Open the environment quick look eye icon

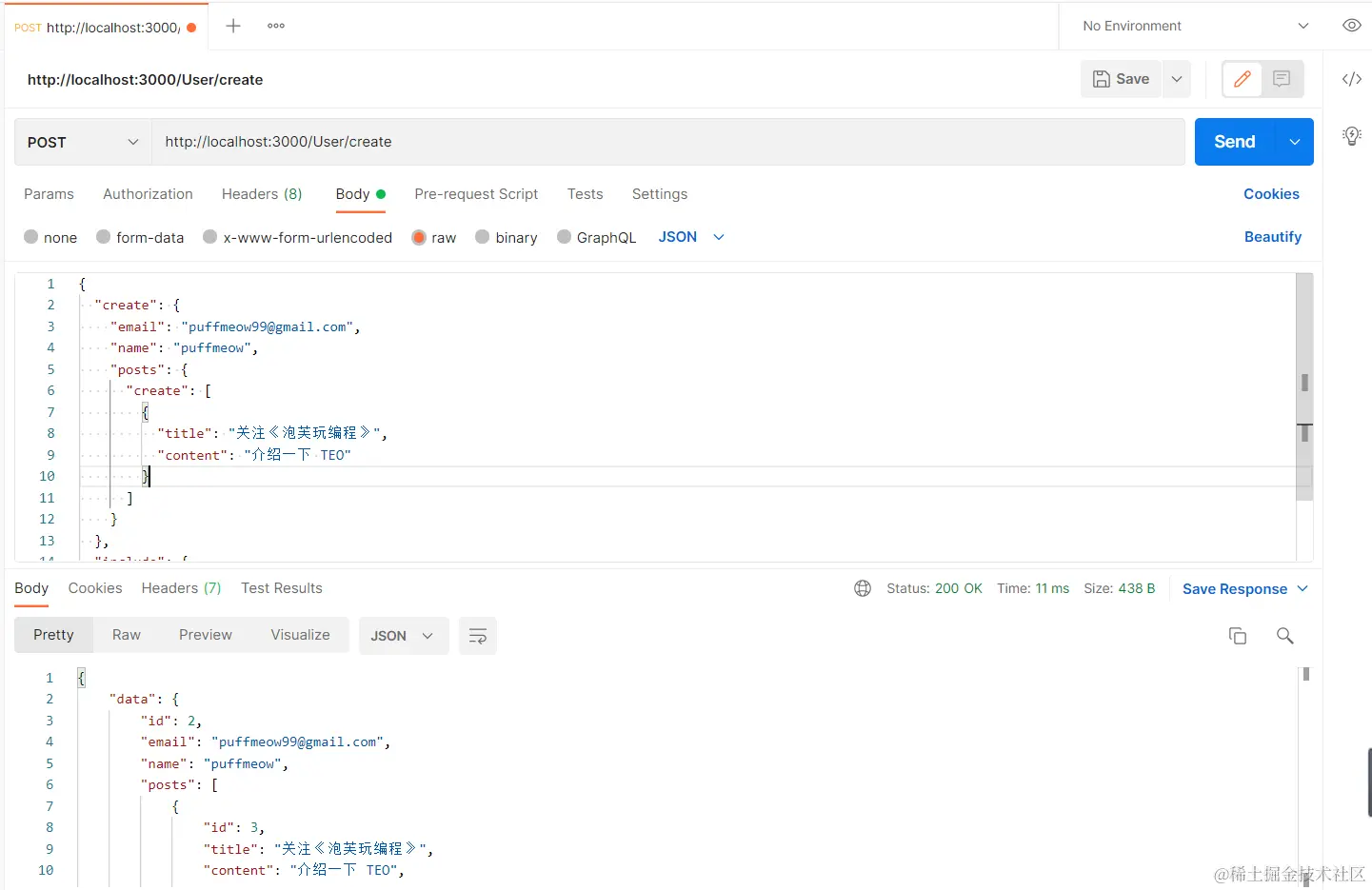(x=1352, y=26)
